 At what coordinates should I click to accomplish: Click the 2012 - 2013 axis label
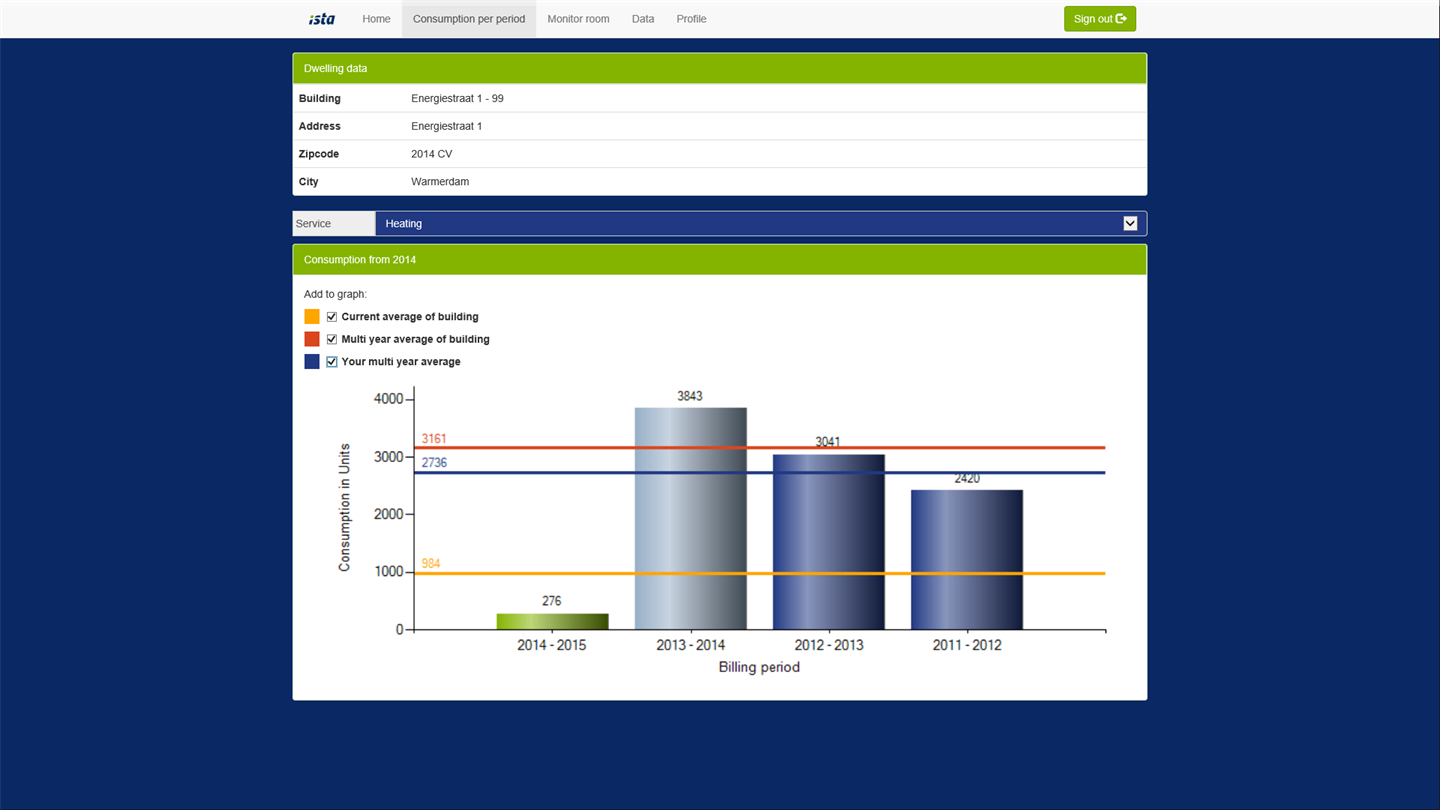pyautogui.click(x=829, y=645)
